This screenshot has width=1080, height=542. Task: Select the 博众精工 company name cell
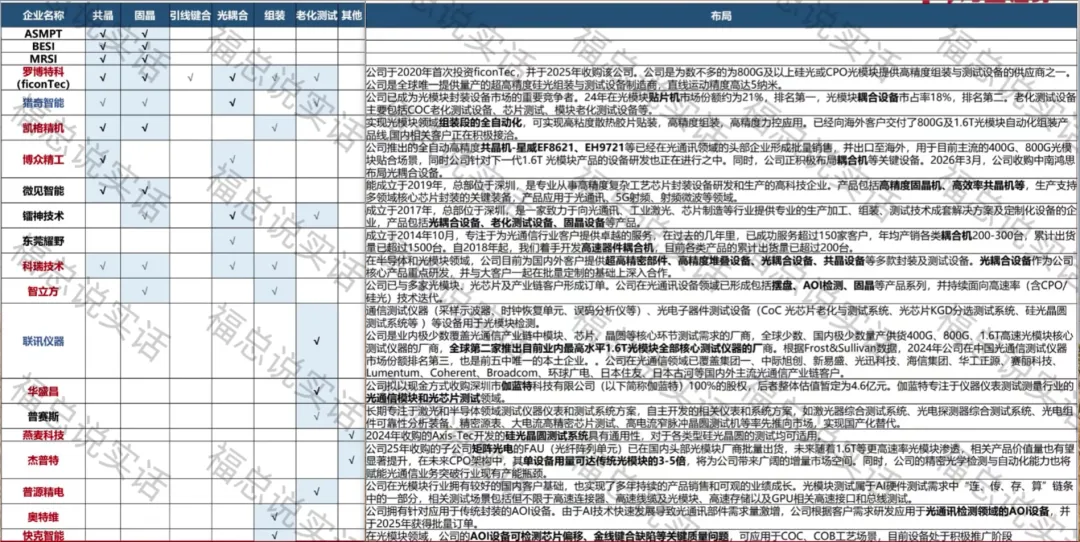[x=42, y=159]
